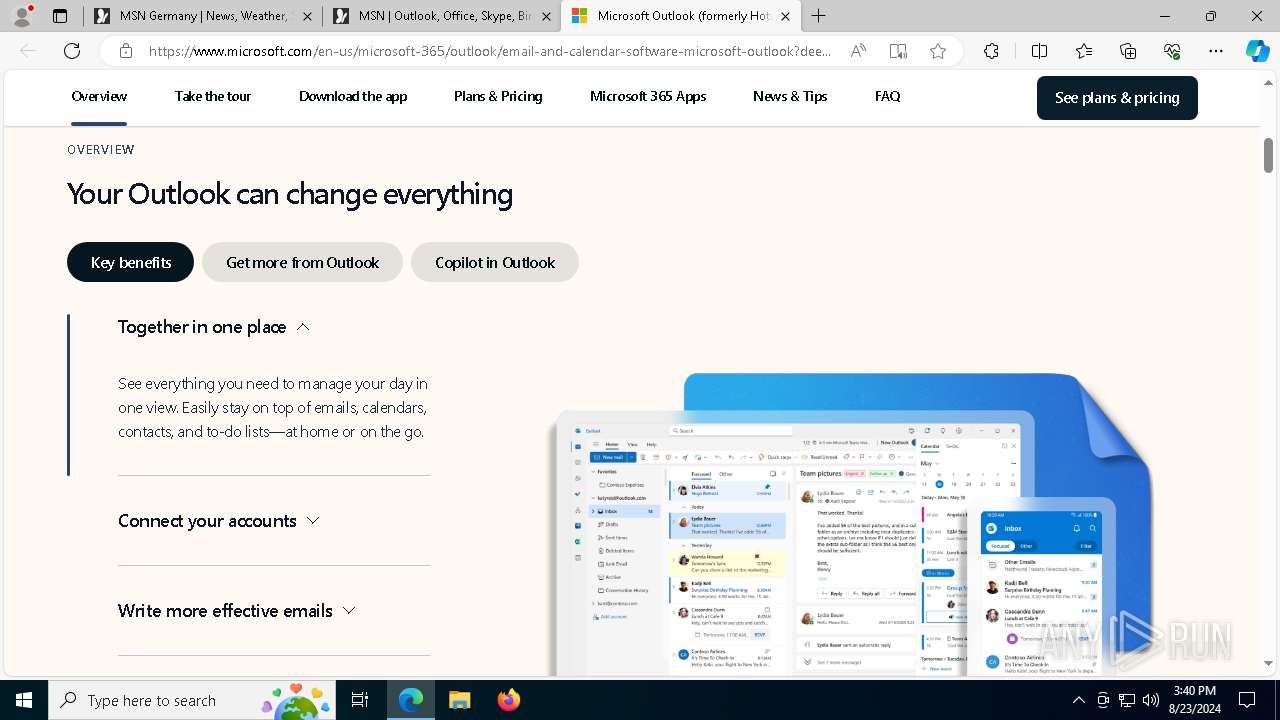Jump to the FAQ section

click(887, 96)
